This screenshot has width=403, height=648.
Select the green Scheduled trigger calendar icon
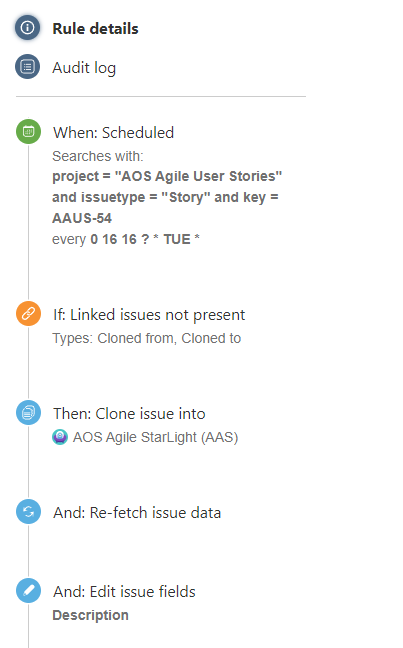28,132
